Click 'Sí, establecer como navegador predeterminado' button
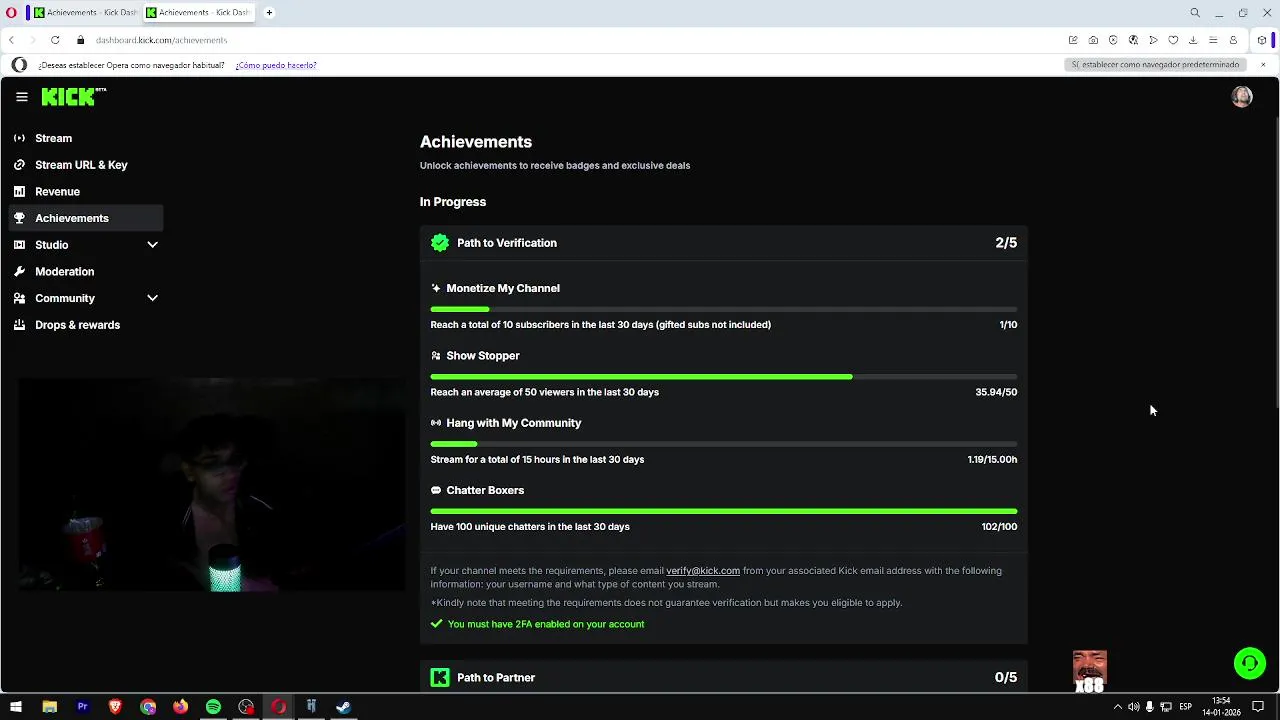Screen dimensions: 1280x720 pos(1155,65)
